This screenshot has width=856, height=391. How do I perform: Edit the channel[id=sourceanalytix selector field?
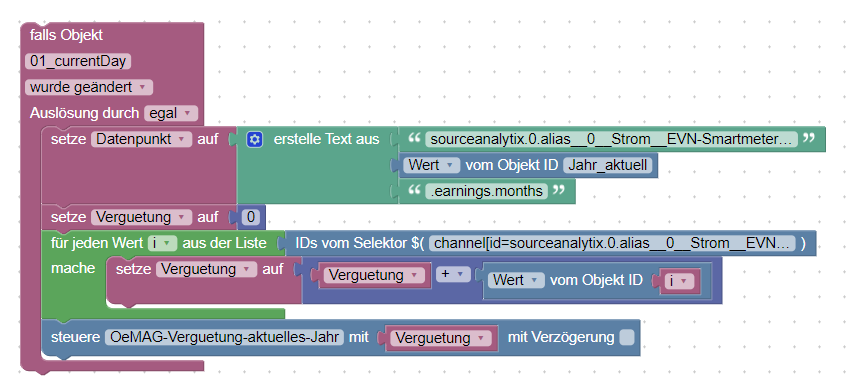614,243
